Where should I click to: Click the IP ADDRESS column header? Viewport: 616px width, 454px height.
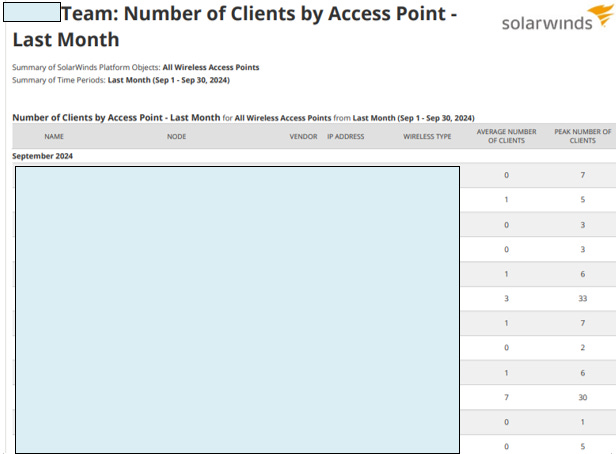346,136
